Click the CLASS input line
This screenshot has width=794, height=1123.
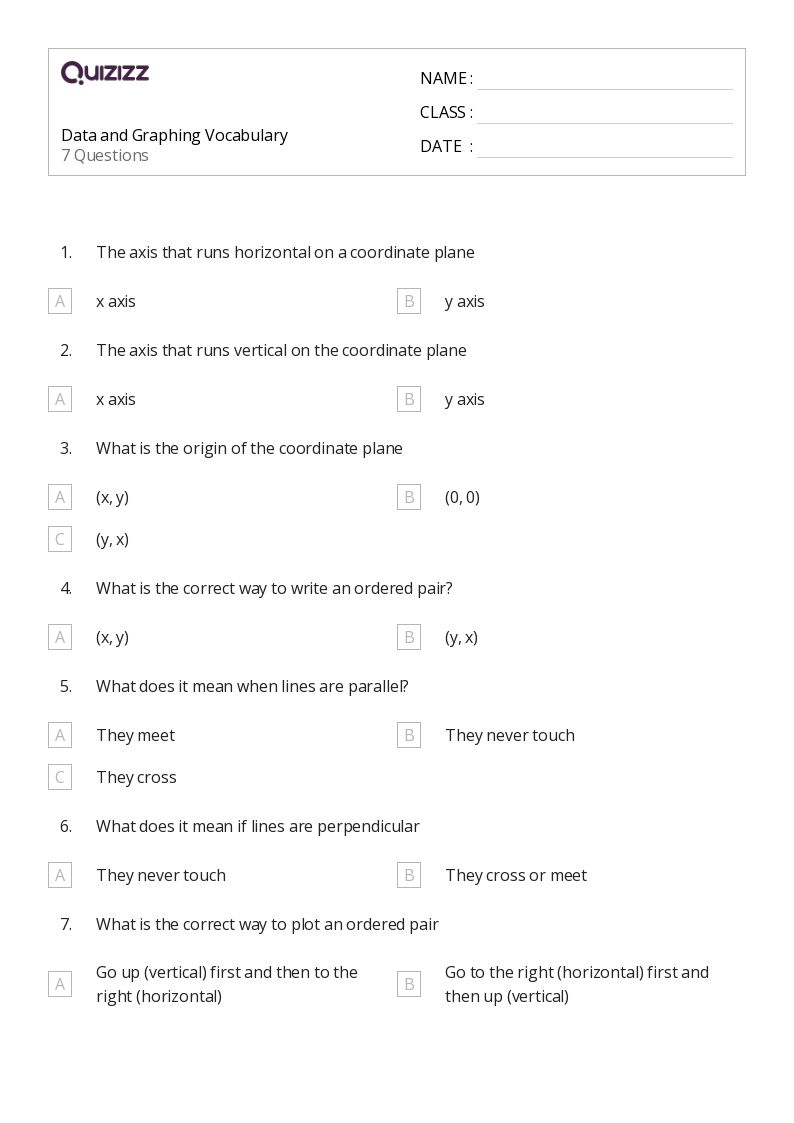(604, 113)
